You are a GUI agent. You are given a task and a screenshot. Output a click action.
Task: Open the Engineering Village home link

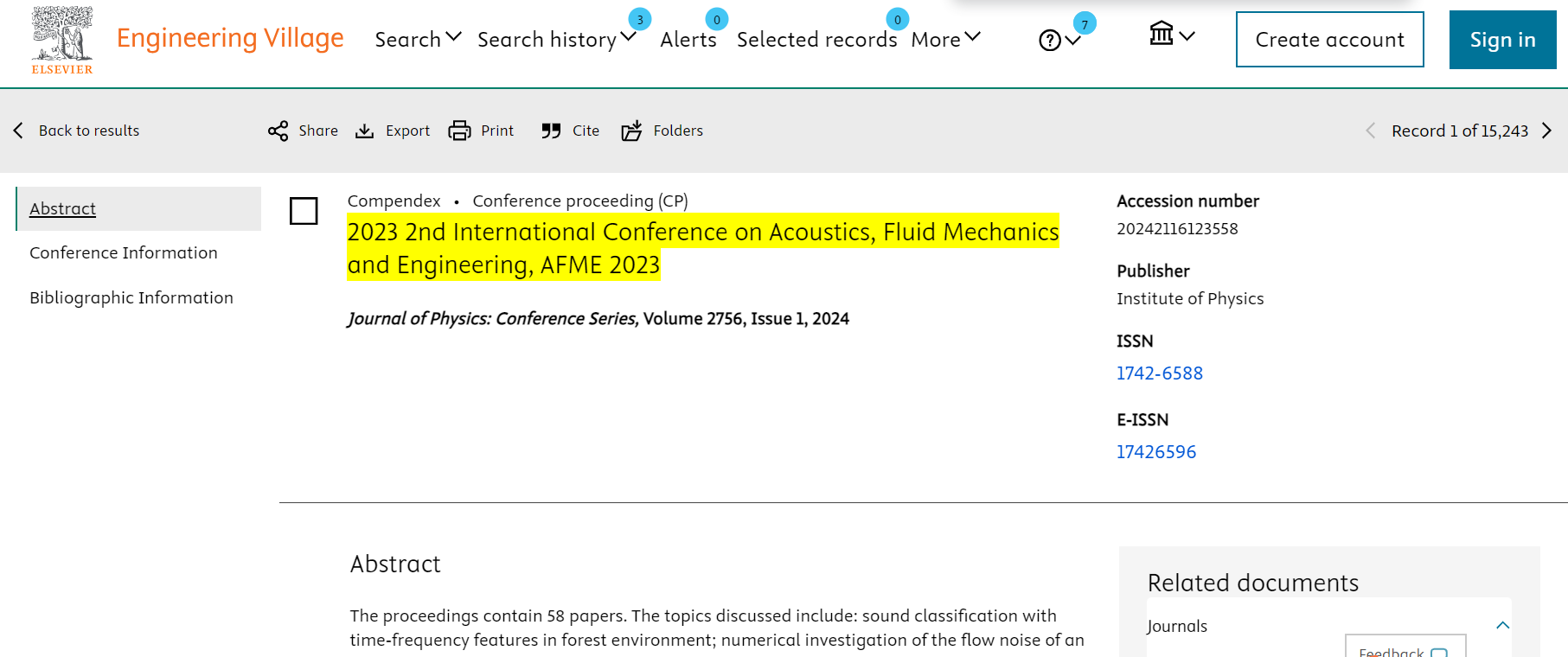point(230,38)
